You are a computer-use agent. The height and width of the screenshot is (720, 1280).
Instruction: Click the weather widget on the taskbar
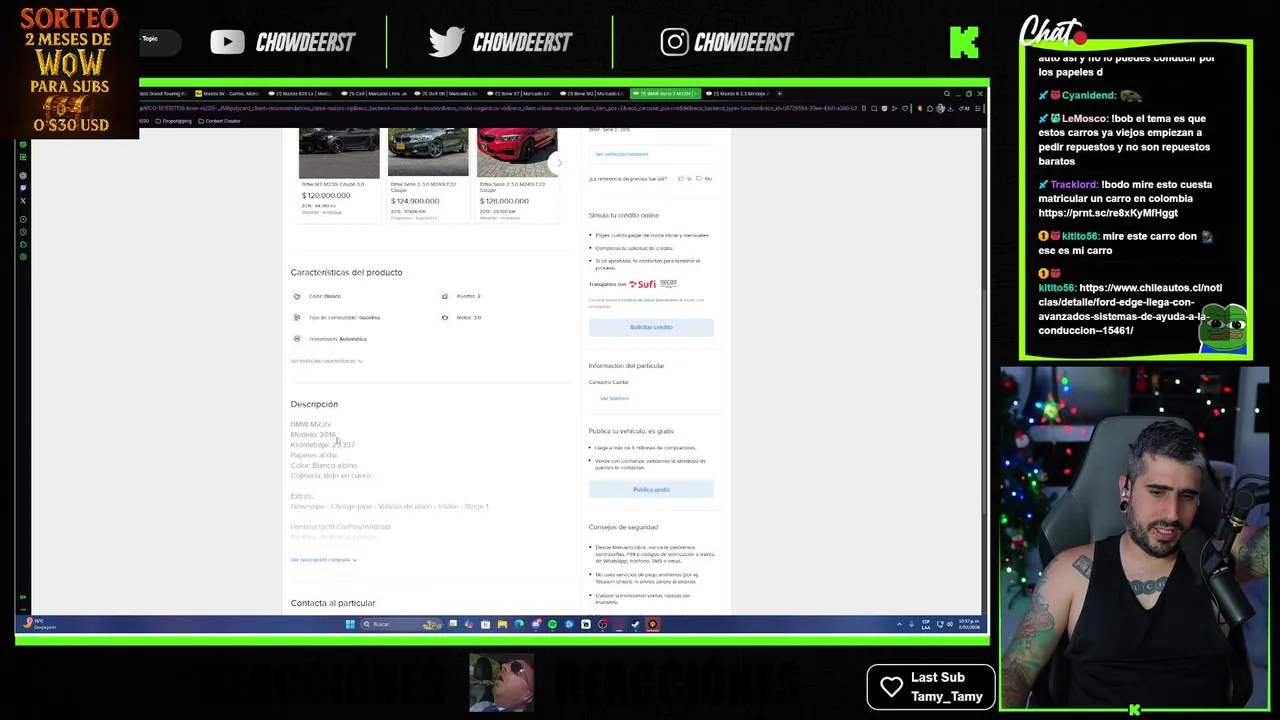click(x=38, y=624)
